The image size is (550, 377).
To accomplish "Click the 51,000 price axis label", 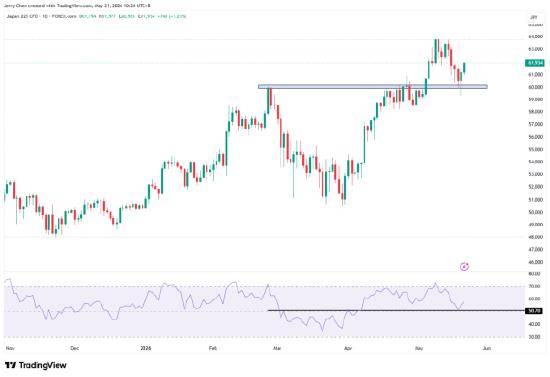I will [x=535, y=200].
